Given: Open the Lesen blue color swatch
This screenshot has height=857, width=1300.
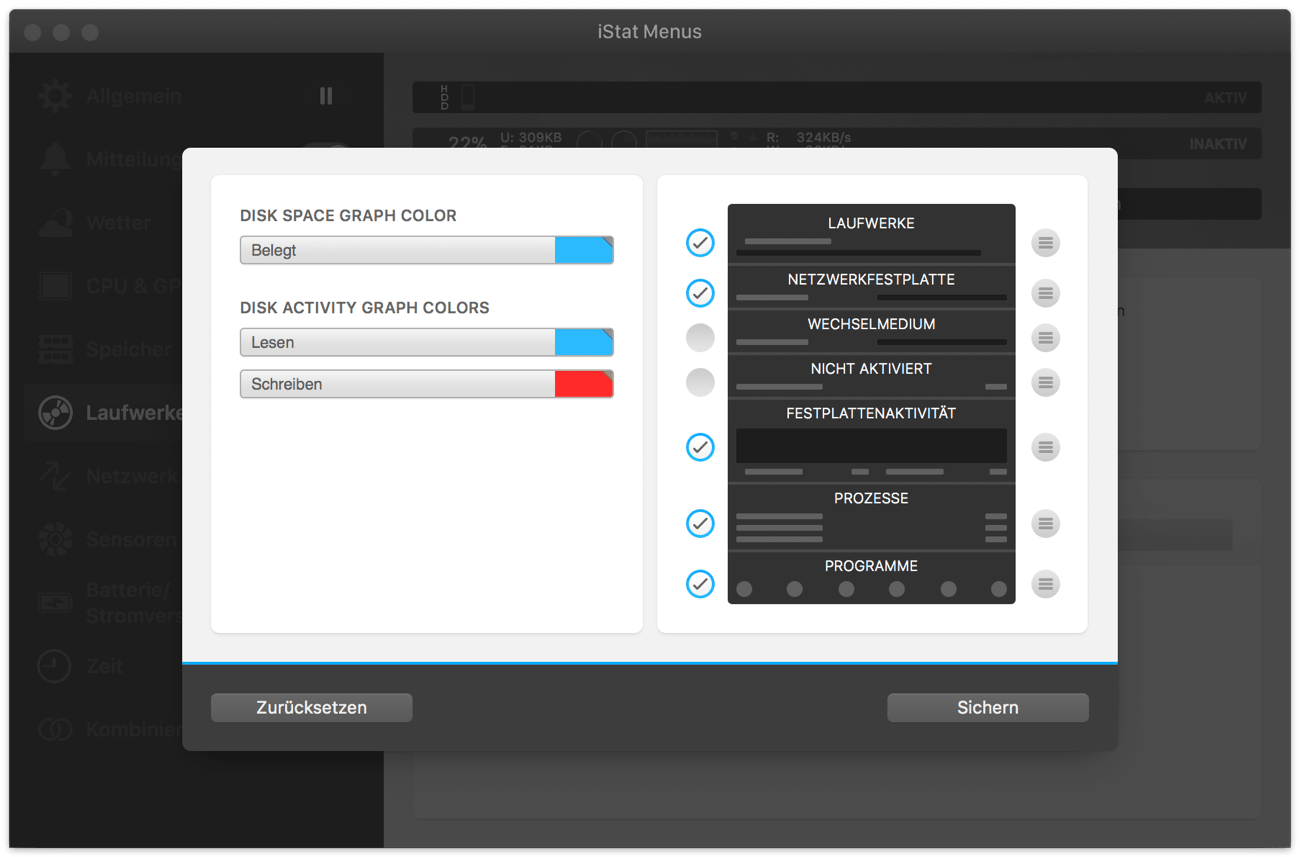Looking at the screenshot, I should [x=584, y=342].
